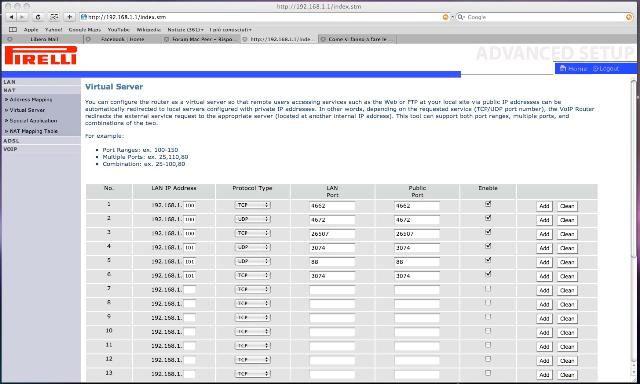The image size is (640, 384).
Task: Toggle the Enable checkbox for row 3
Action: 488,232
